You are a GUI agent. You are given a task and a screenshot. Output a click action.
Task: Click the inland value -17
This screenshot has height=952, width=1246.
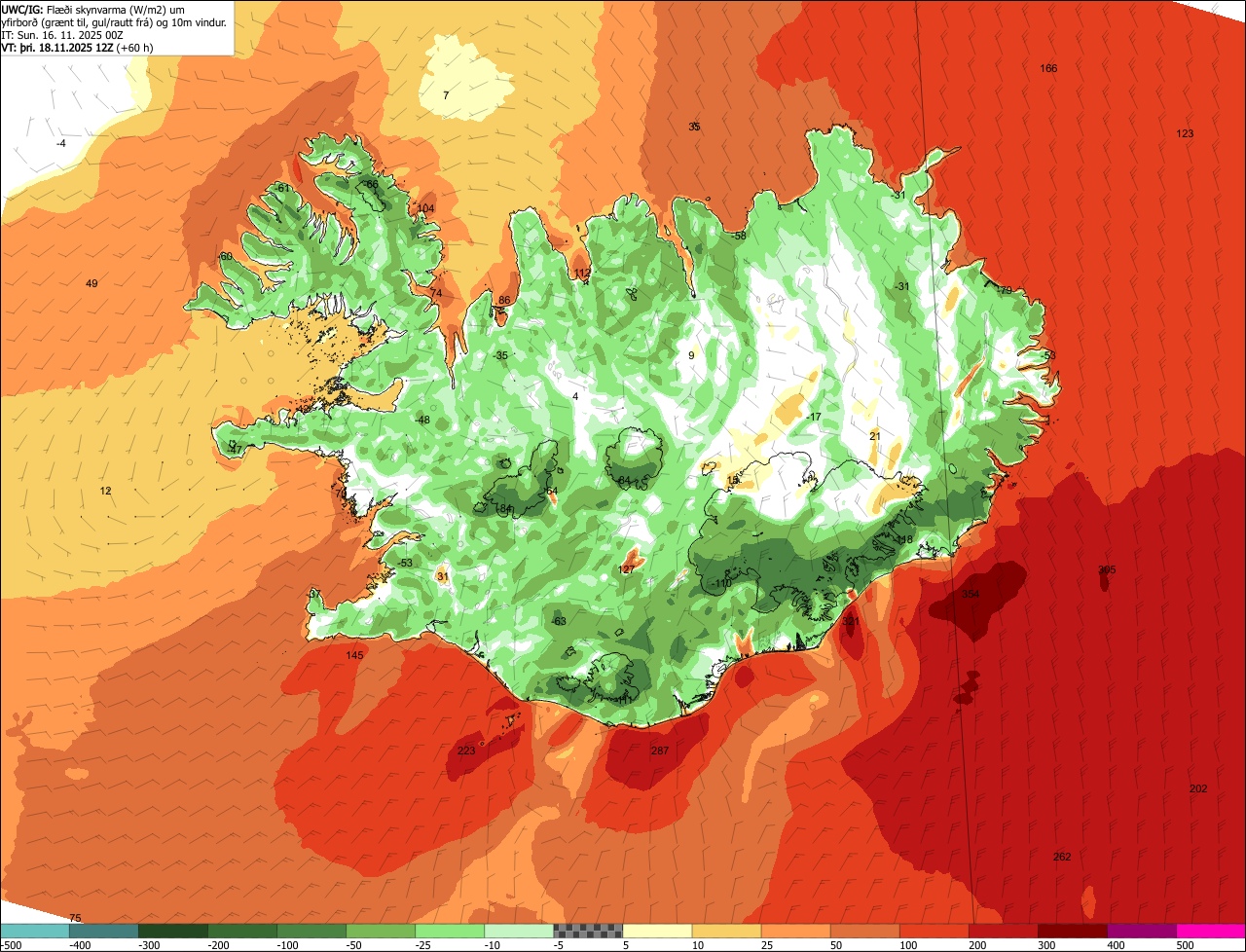(814, 417)
